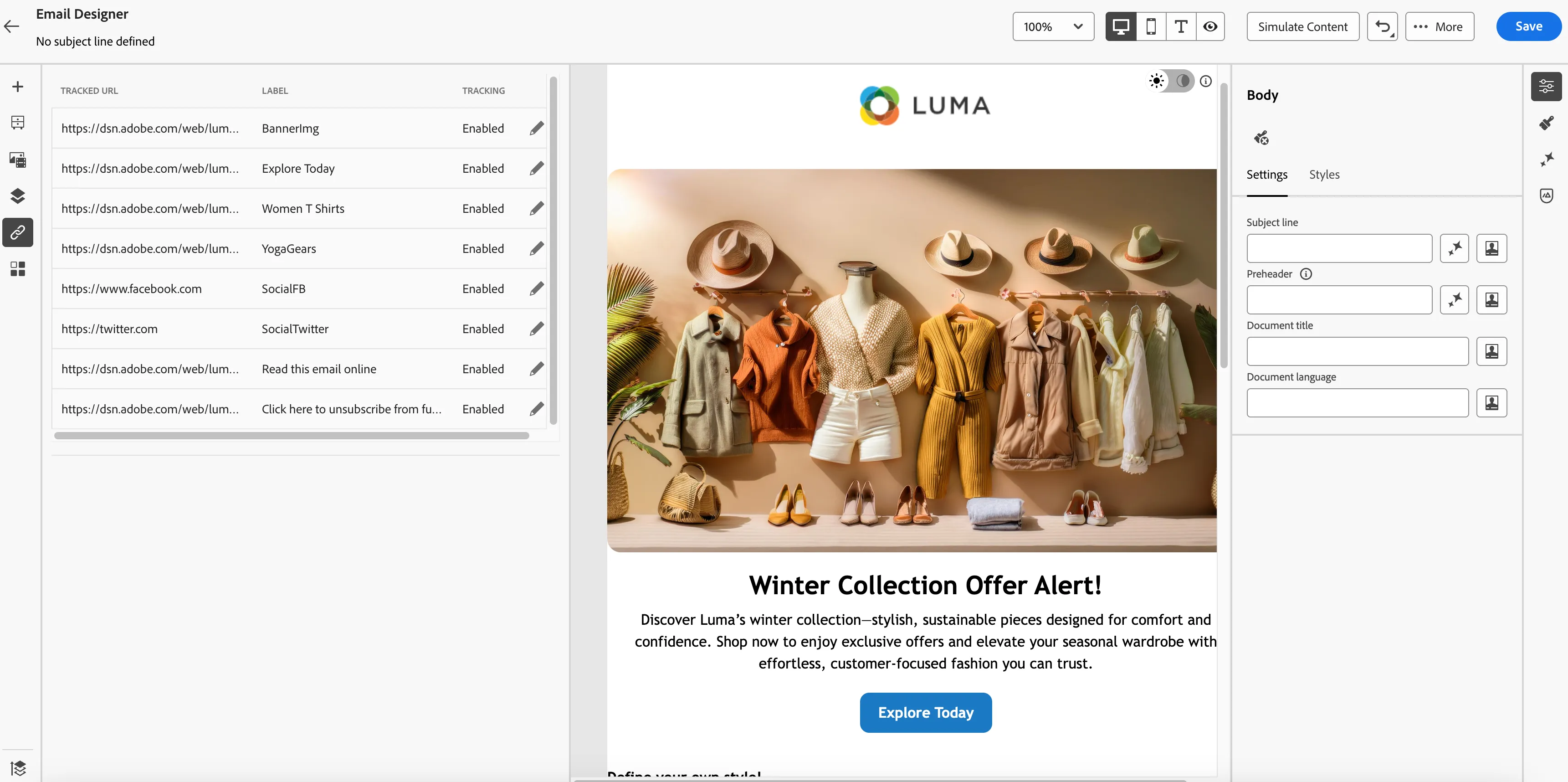Click the dark mode info icon
The width and height of the screenshot is (1568, 782).
pyautogui.click(x=1206, y=81)
